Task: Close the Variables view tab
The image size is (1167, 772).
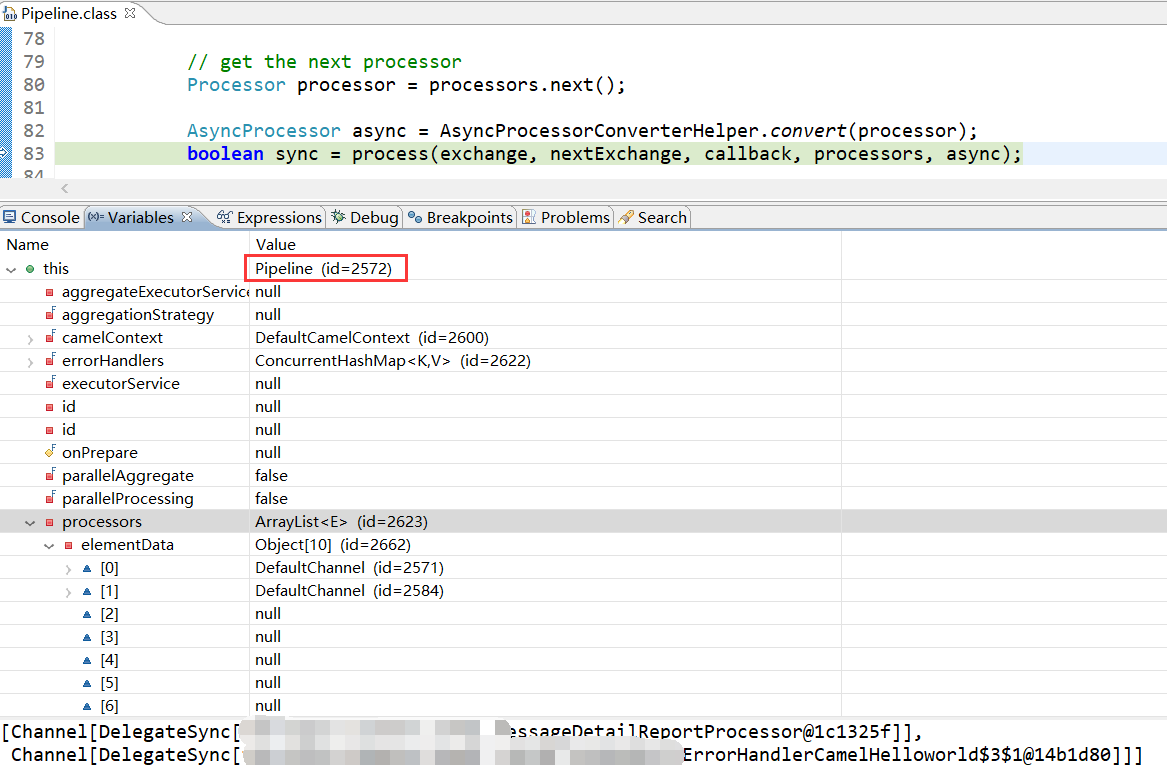Action: coord(188,217)
